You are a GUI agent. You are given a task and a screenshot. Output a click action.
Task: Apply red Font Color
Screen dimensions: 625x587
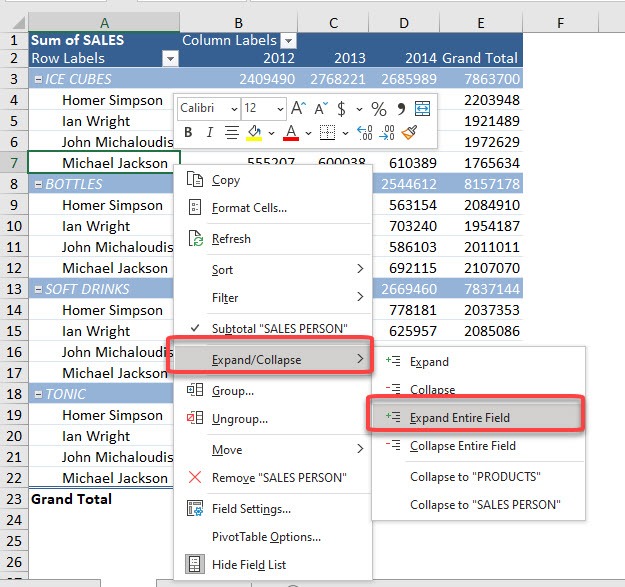291,133
